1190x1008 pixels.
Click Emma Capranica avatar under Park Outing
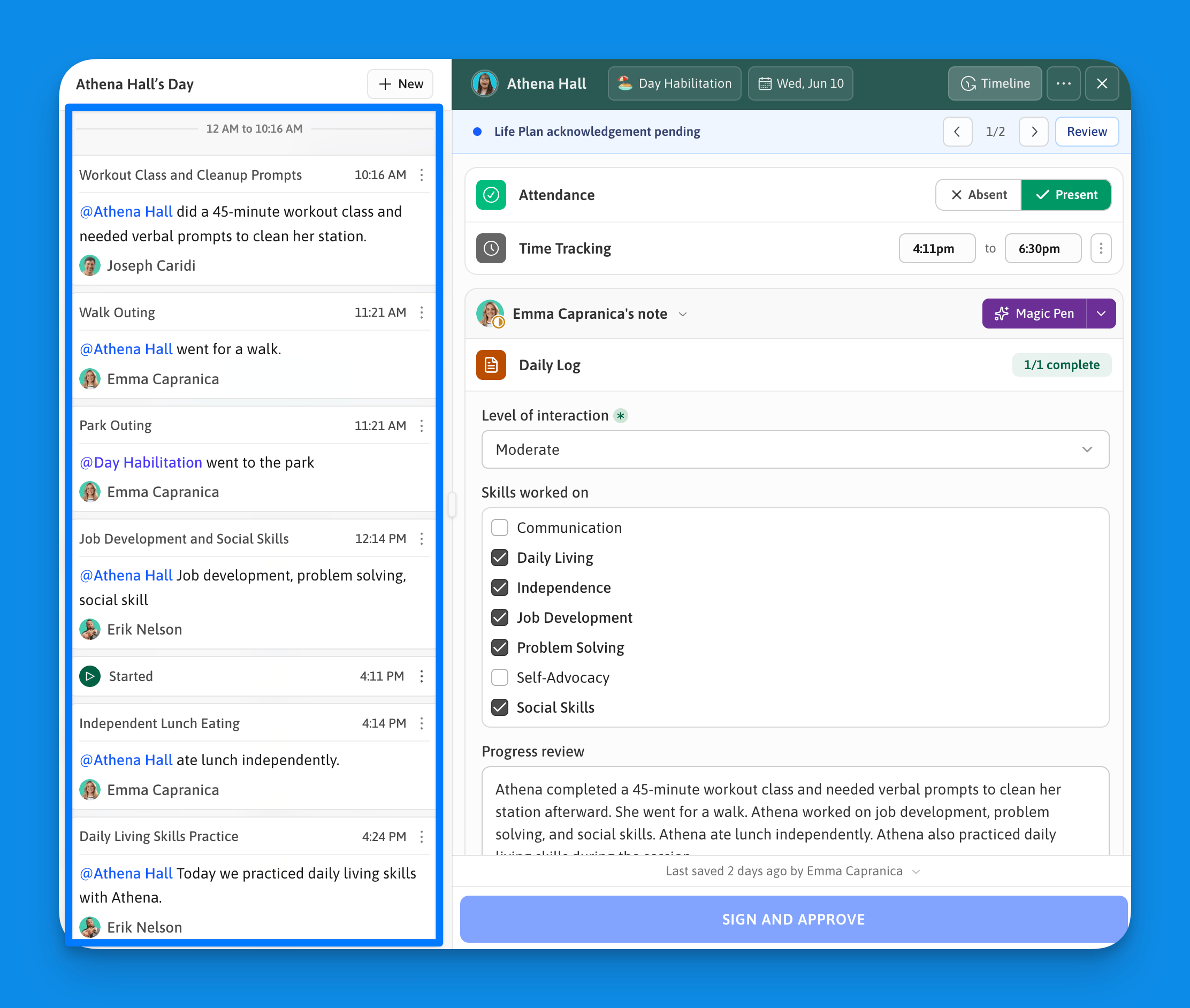90,492
